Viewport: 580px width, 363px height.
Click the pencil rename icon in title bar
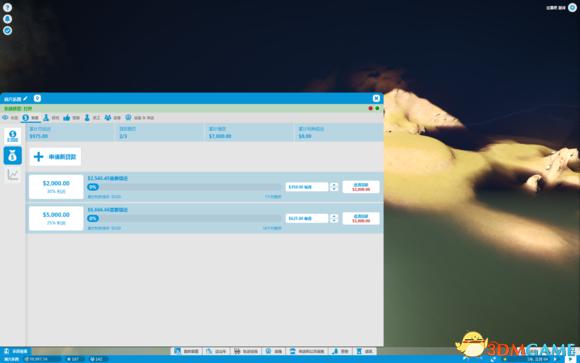pos(25,99)
